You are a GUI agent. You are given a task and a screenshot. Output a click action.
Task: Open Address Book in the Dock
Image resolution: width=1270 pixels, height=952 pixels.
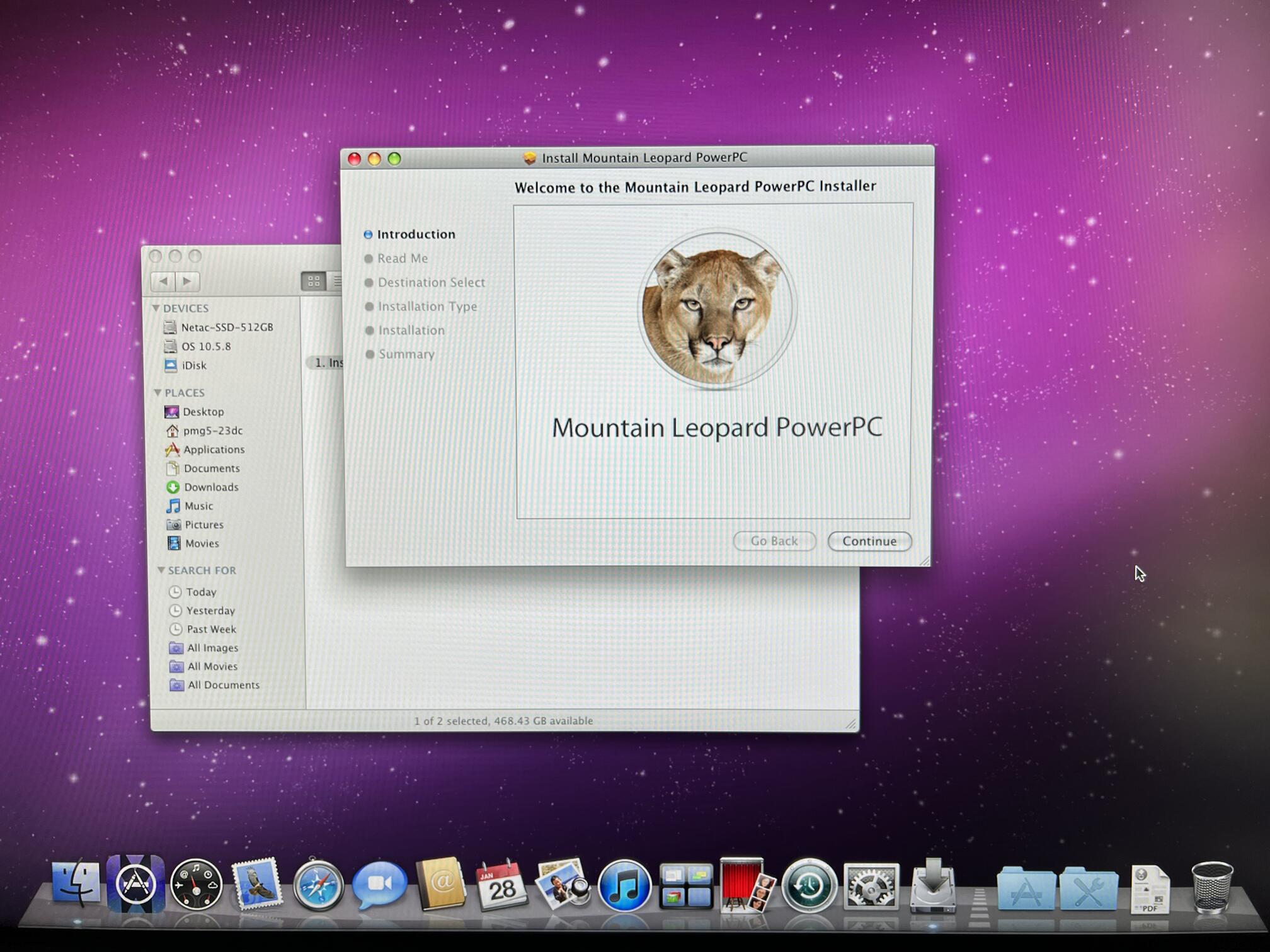coord(440,884)
